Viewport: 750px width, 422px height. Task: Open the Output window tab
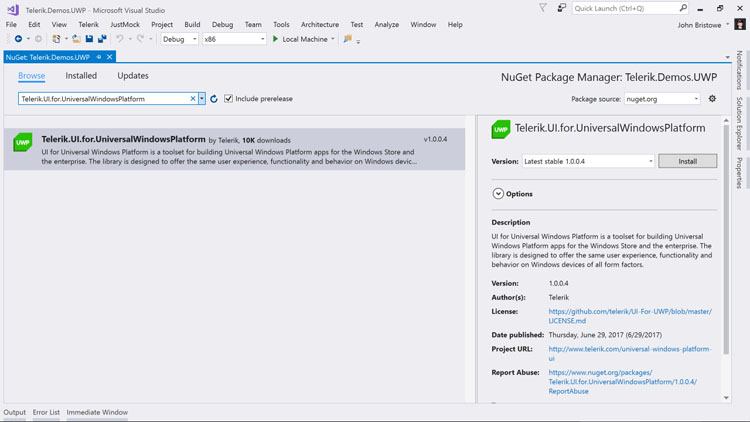pos(14,412)
